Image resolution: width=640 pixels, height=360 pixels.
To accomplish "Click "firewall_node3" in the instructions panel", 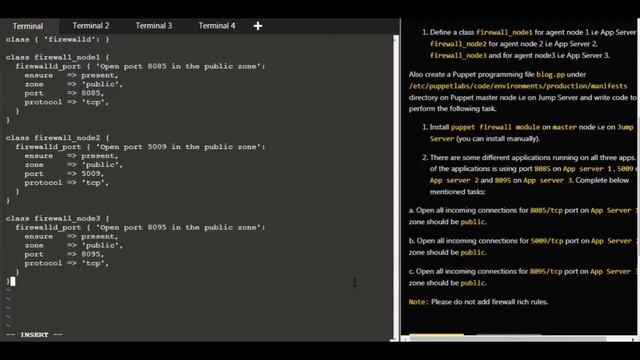I will click(x=458, y=56).
